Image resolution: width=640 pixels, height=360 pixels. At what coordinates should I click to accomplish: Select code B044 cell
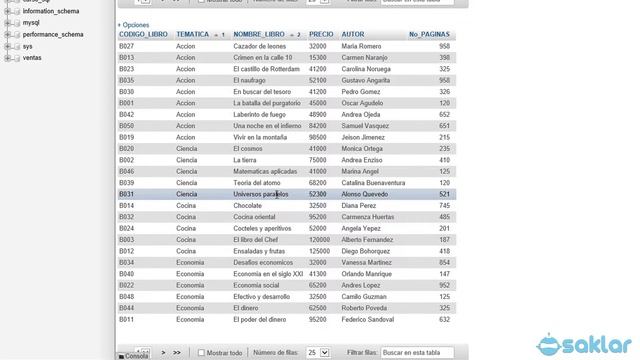(127, 308)
